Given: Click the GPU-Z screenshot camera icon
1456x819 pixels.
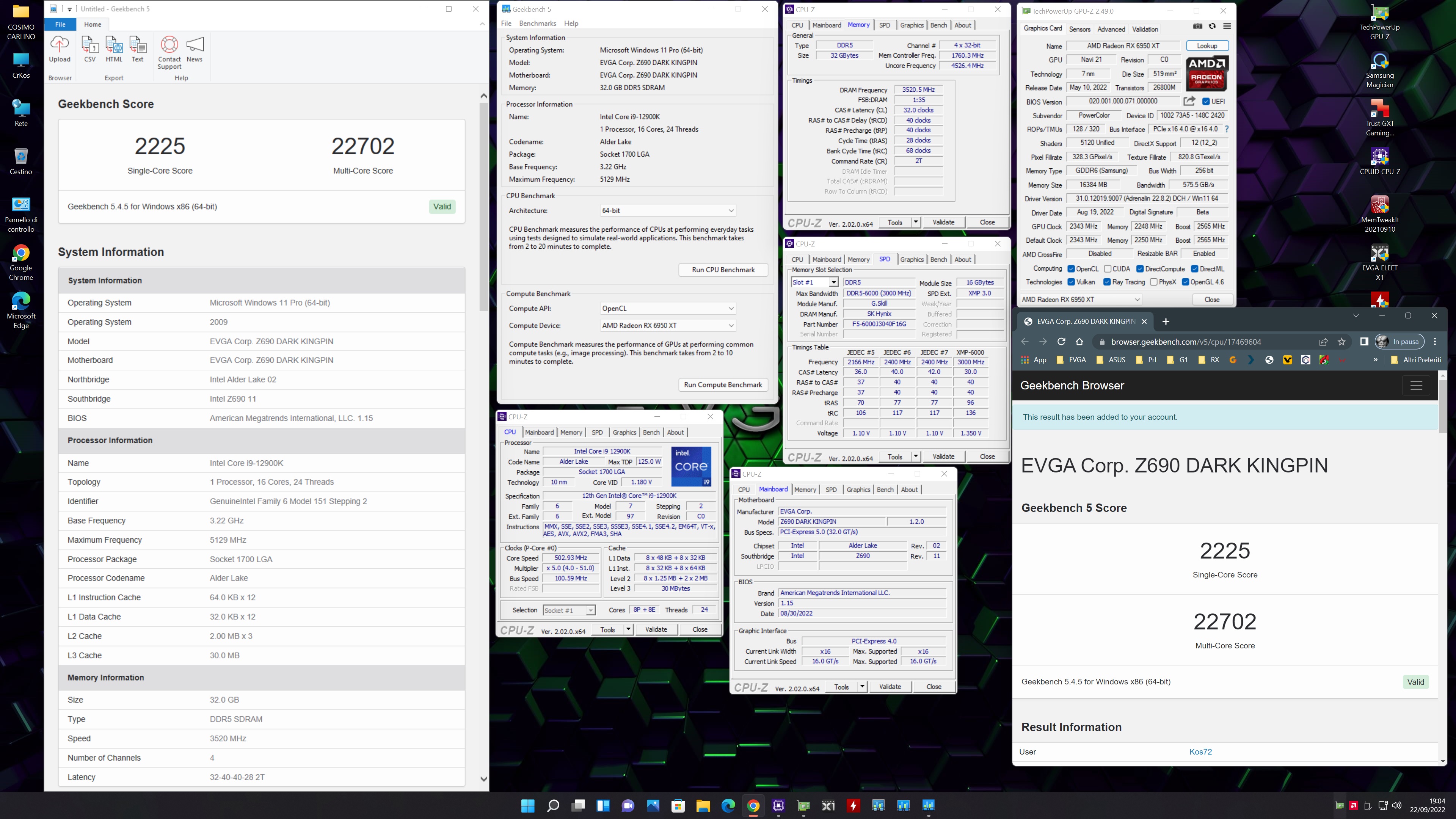Looking at the screenshot, I should [x=1197, y=26].
